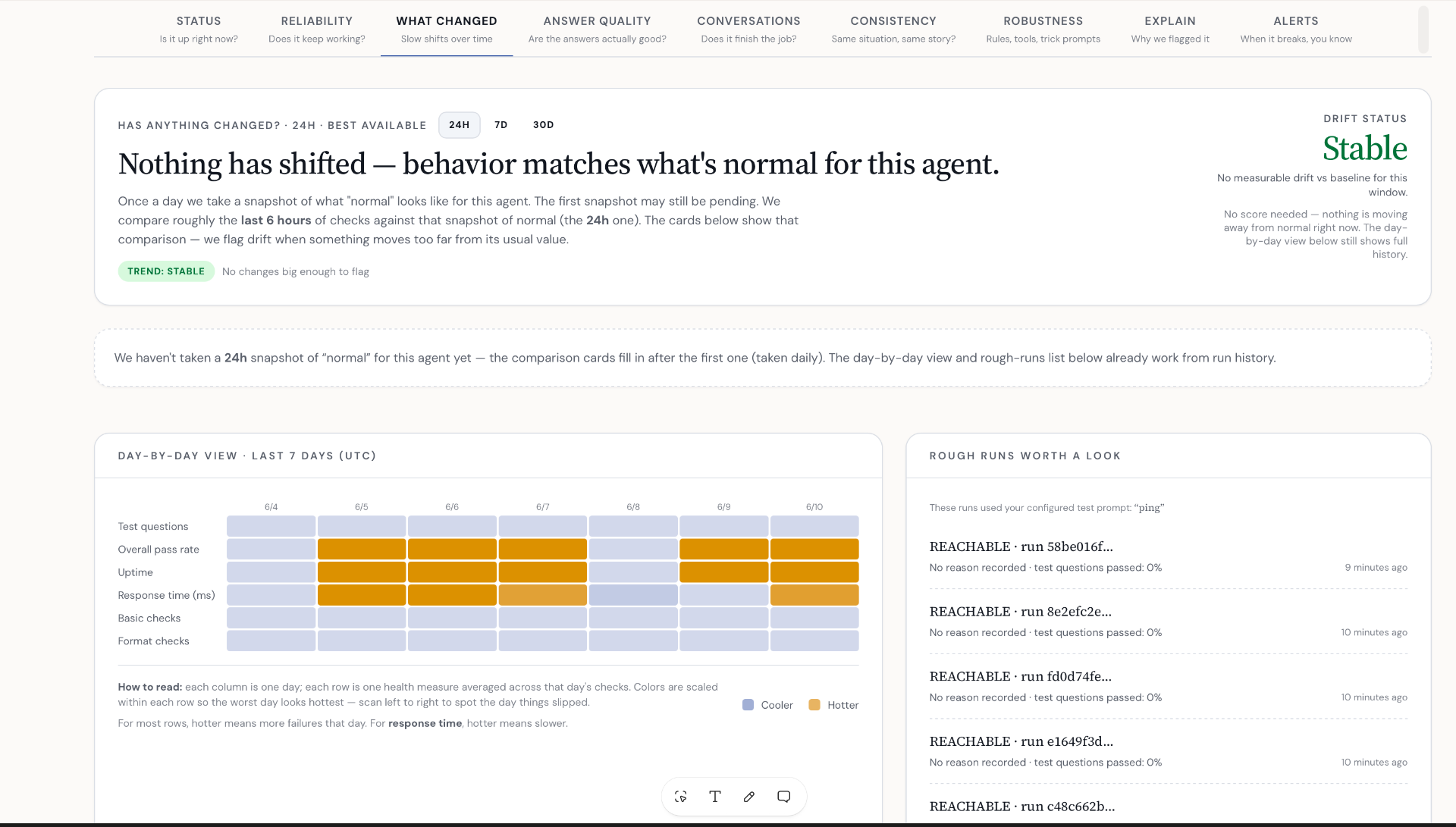The image size is (1456, 827).
Task: Select the 24H time window
Action: pyautogui.click(x=459, y=125)
